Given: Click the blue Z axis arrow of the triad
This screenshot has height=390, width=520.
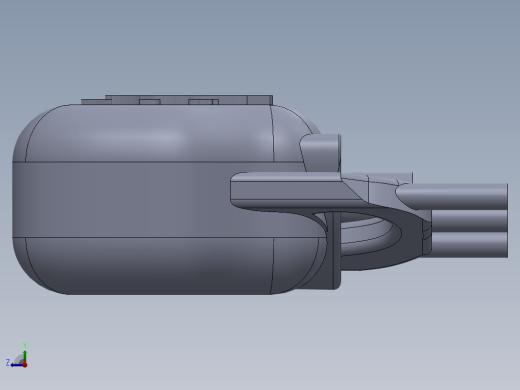Looking at the screenshot, I should 17,365.
